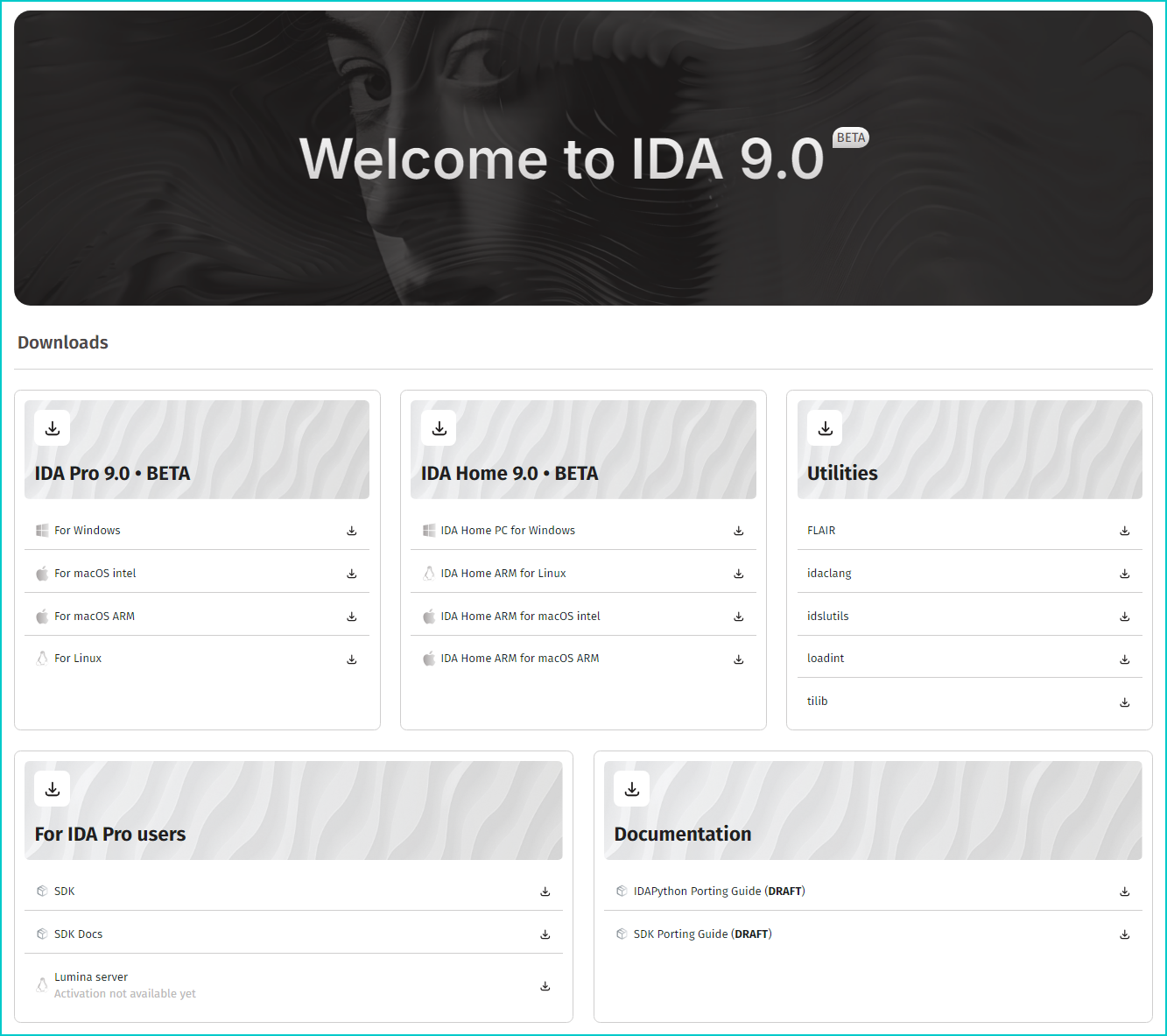Open the For macOS intel link
The width and height of the screenshot is (1167, 1036).
pos(95,574)
